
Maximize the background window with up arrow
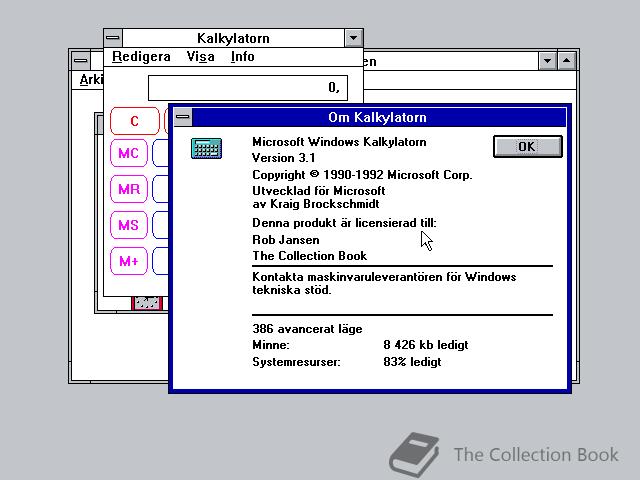coord(567,61)
